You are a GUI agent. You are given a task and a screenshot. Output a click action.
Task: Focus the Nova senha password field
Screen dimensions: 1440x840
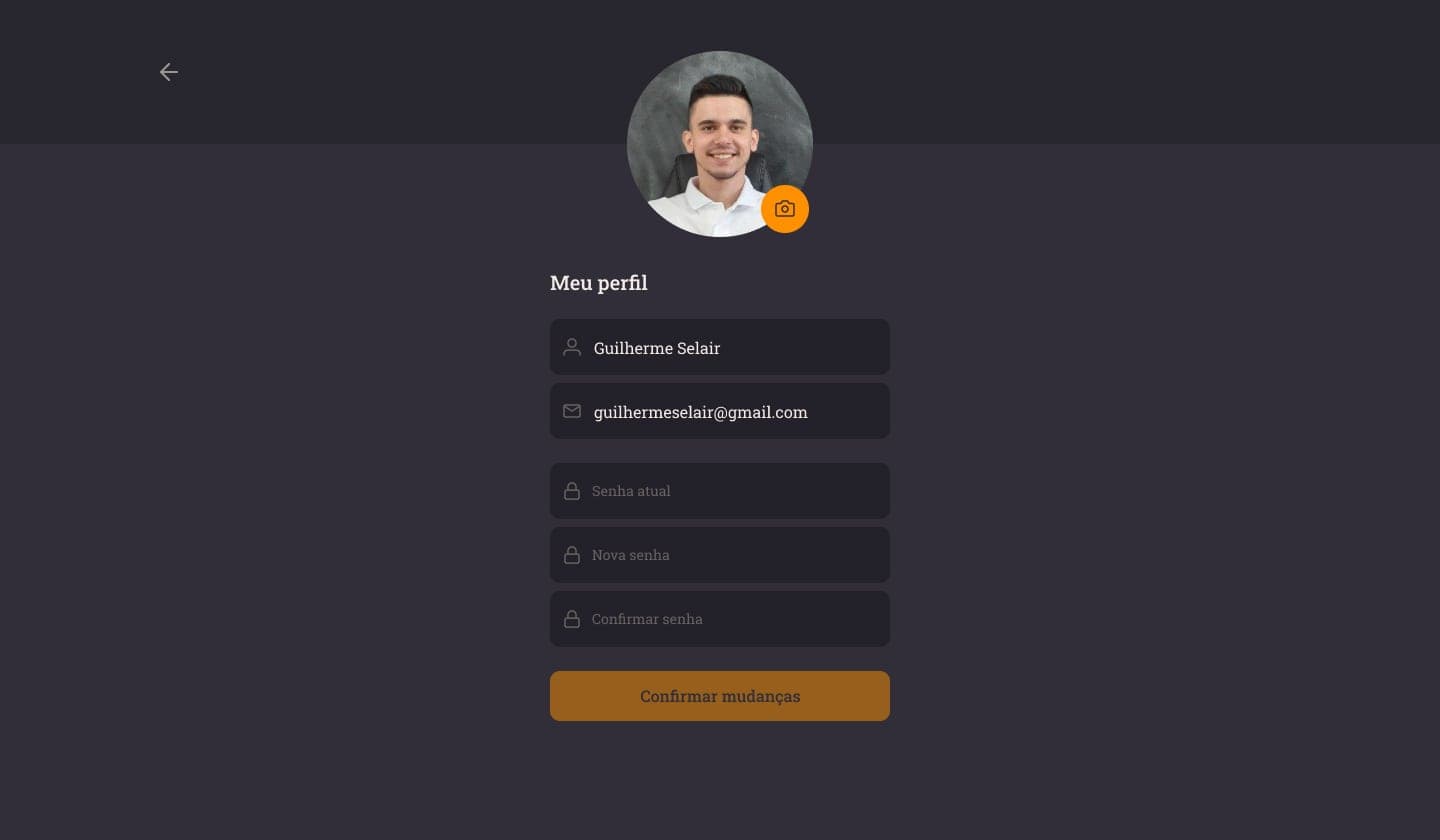(720, 555)
